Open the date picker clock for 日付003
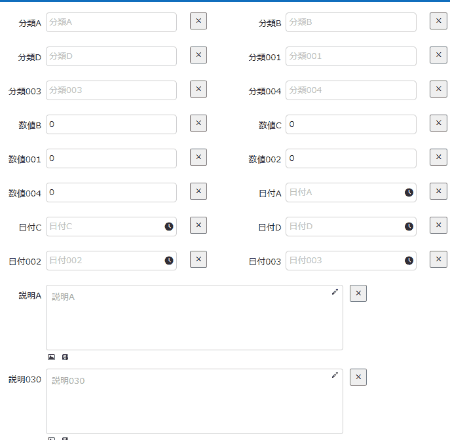The width and height of the screenshot is (450, 440). point(409,260)
